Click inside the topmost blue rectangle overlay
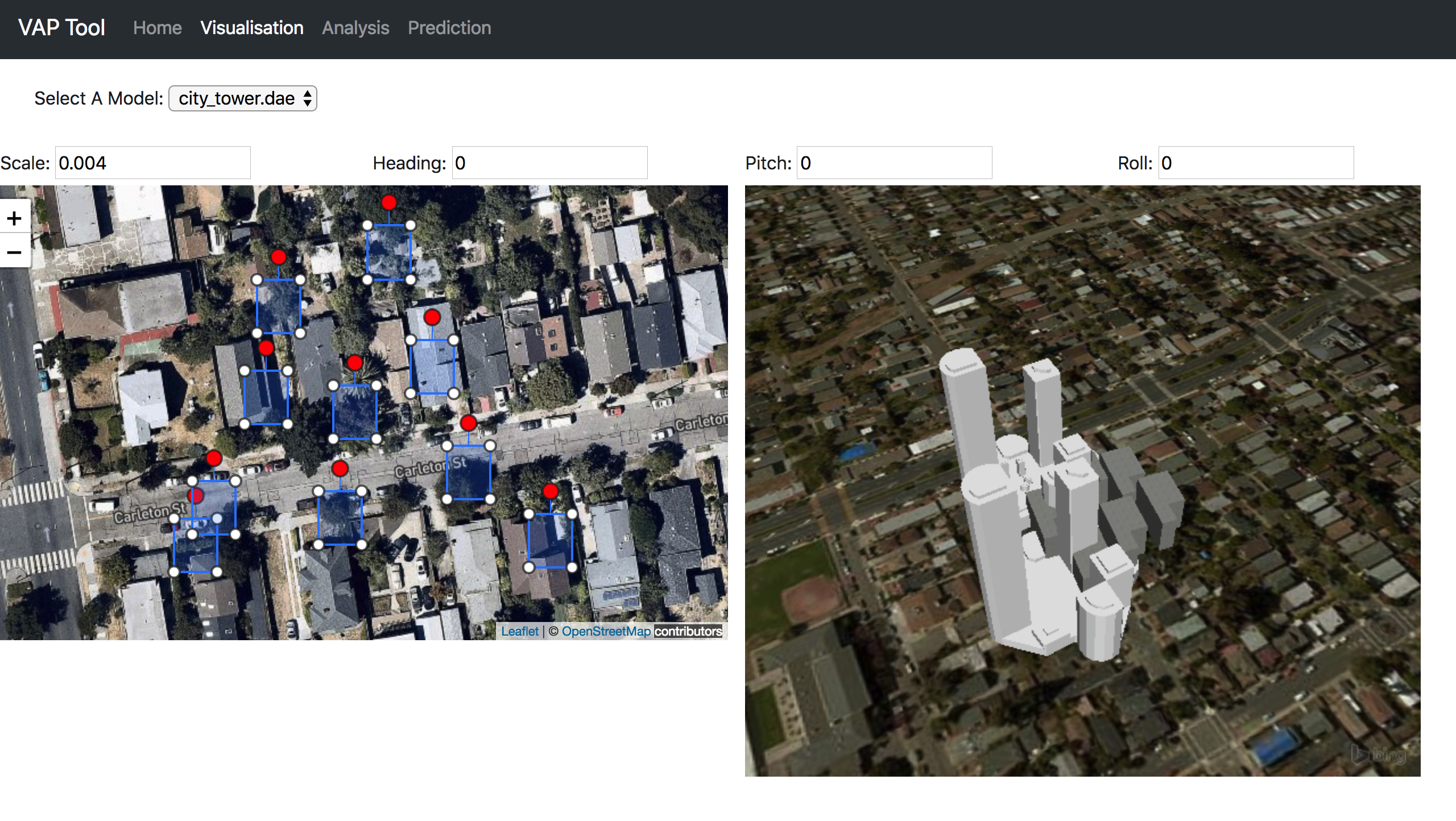This screenshot has width=1456, height=821. pos(388,252)
